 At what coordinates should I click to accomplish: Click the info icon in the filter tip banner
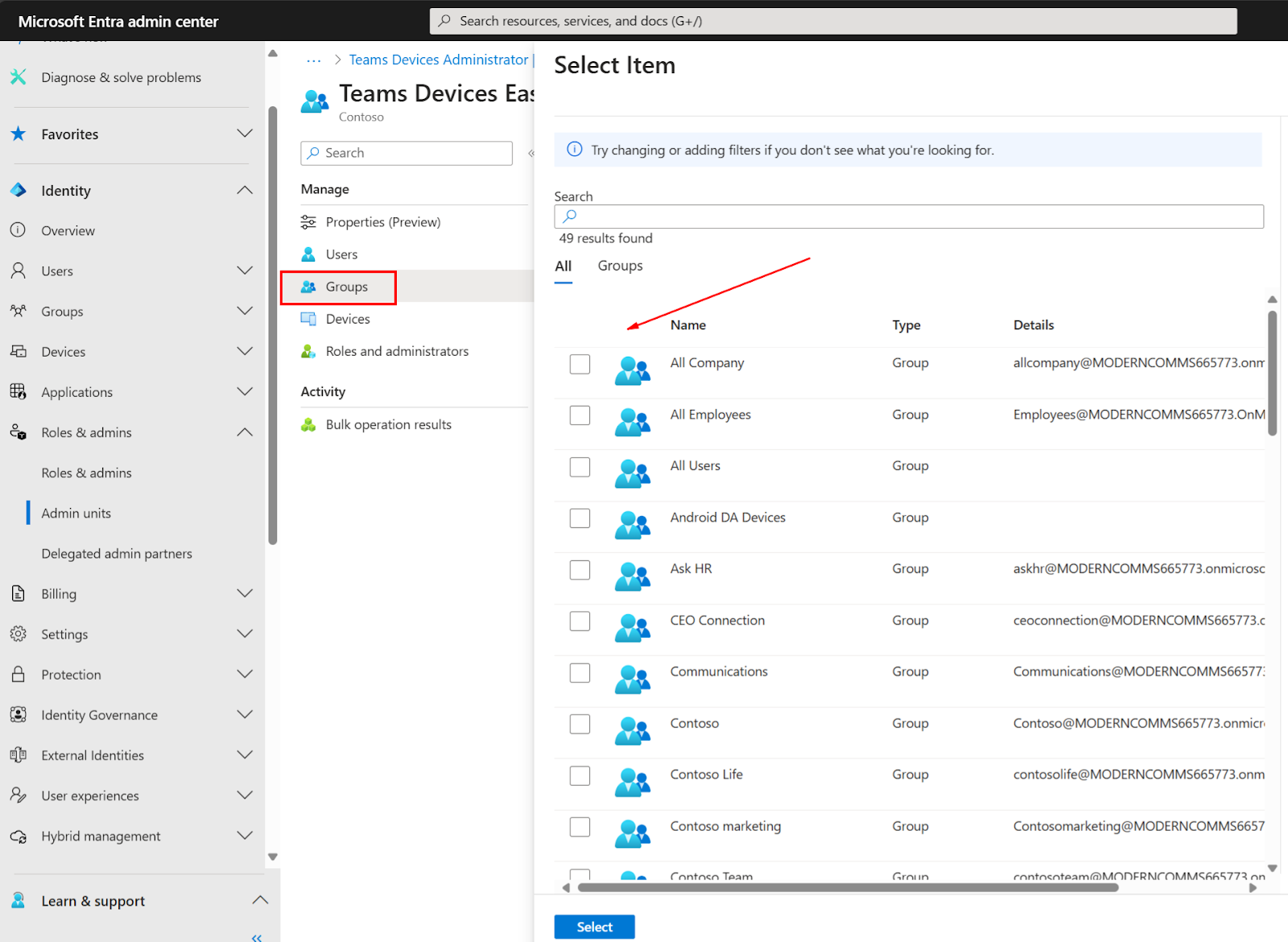click(575, 149)
